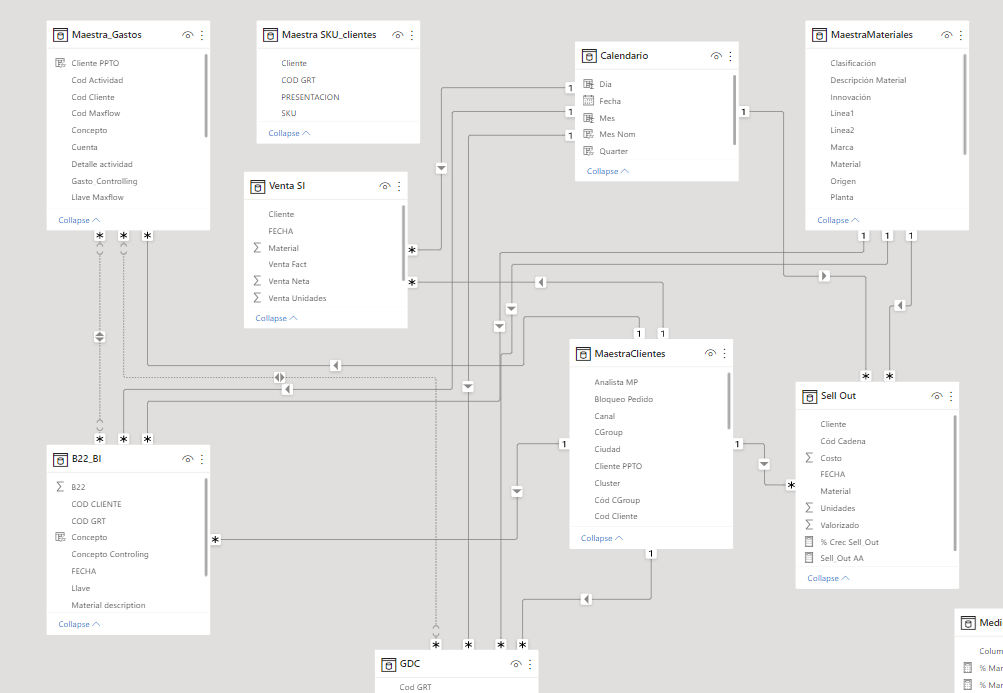Image resolution: width=1003 pixels, height=693 pixels.
Task: Collapse the Maestra_Gastos table
Action: coord(79,220)
